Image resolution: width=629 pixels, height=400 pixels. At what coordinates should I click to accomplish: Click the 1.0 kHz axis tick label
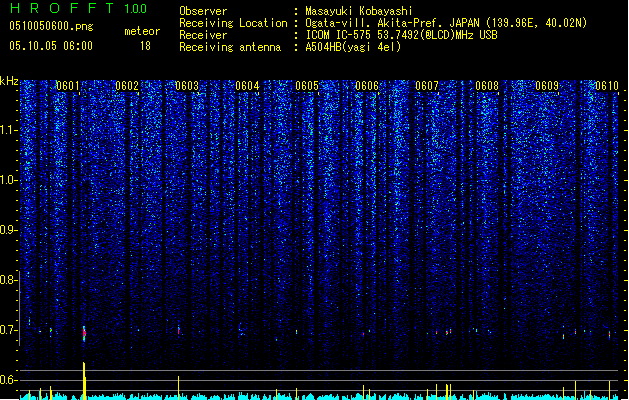coord(8,180)
